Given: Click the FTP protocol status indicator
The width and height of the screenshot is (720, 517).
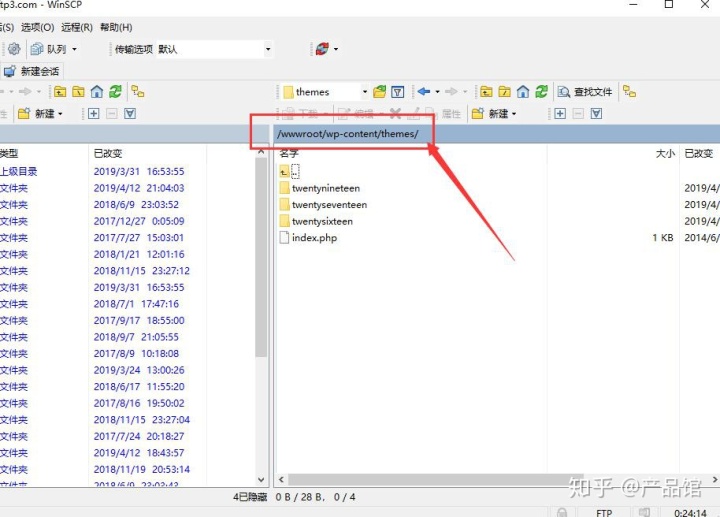Looking at the screenshot, I should tap(604, 512).
